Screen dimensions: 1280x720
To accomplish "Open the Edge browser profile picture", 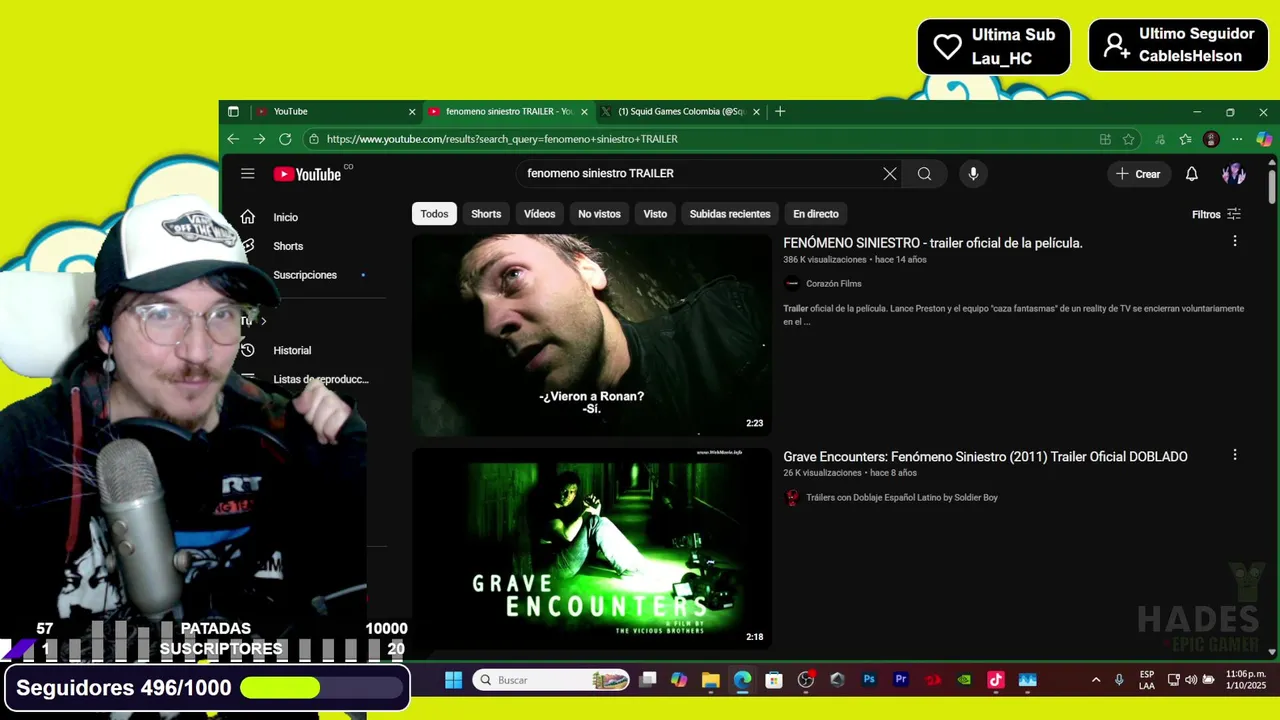I will (x=1212, y=139).
